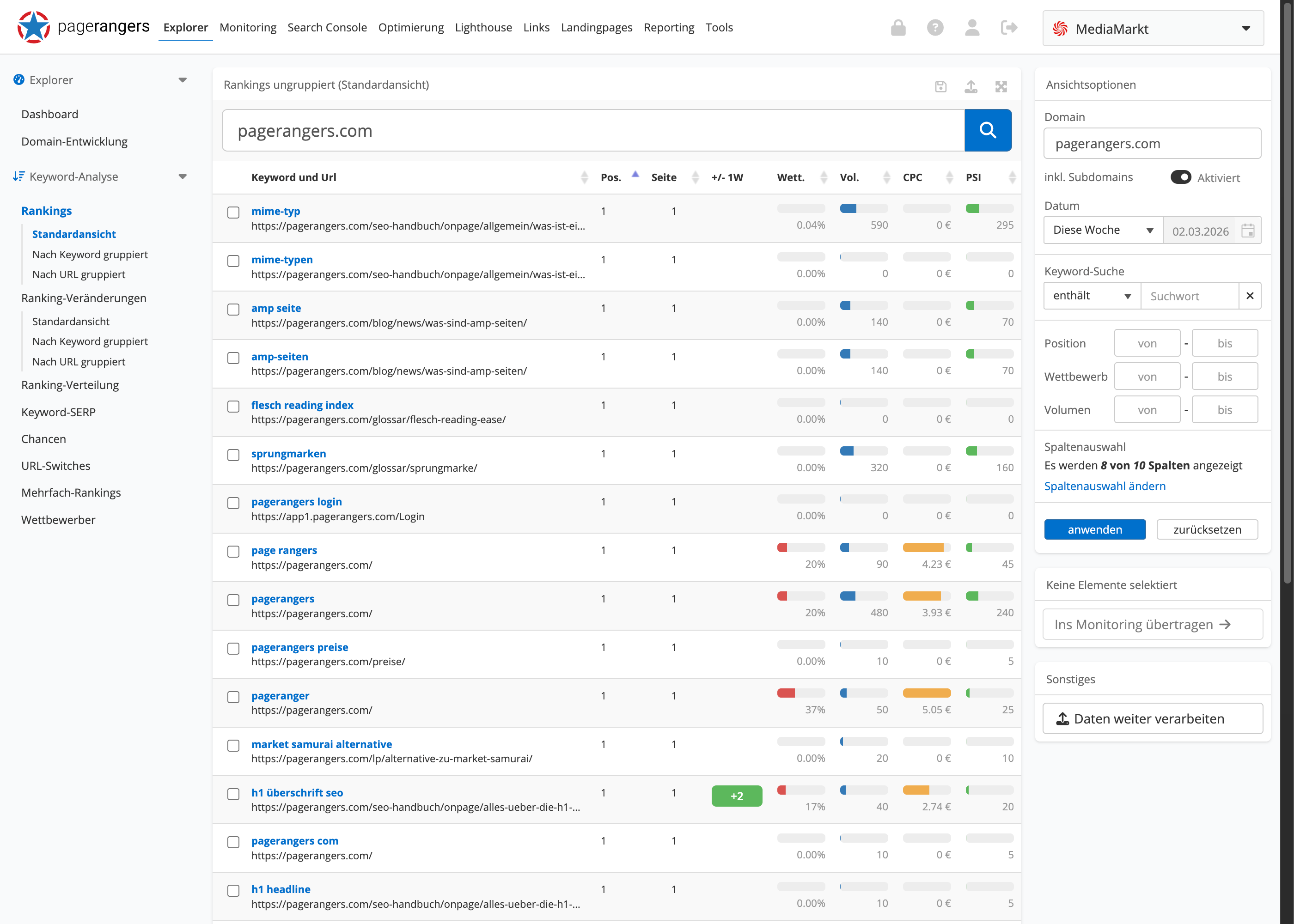Sort by Seite column arrows
Image resolution: width=1294 pixels, height=924 pixels.
click(695, 177)
